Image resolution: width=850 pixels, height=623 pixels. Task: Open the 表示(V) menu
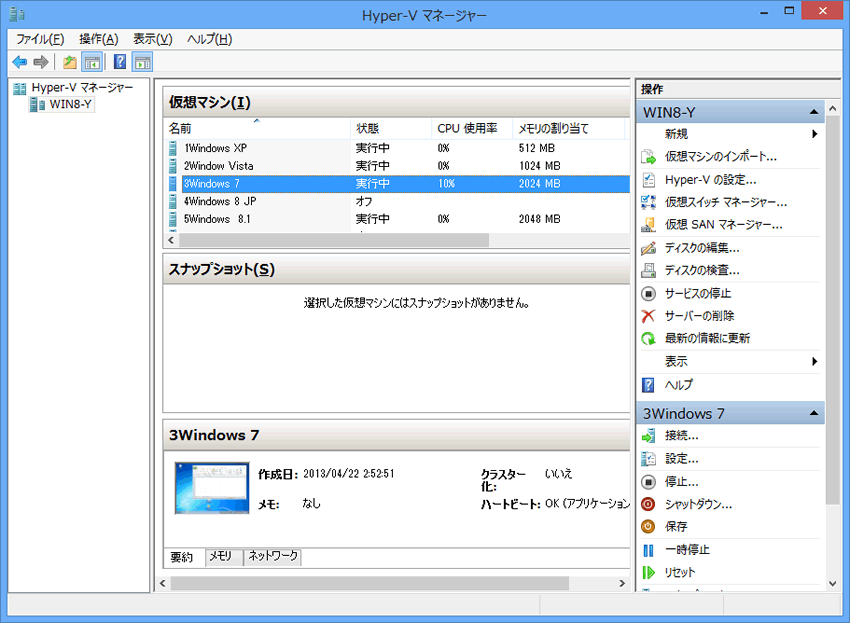tap(153, 39)
